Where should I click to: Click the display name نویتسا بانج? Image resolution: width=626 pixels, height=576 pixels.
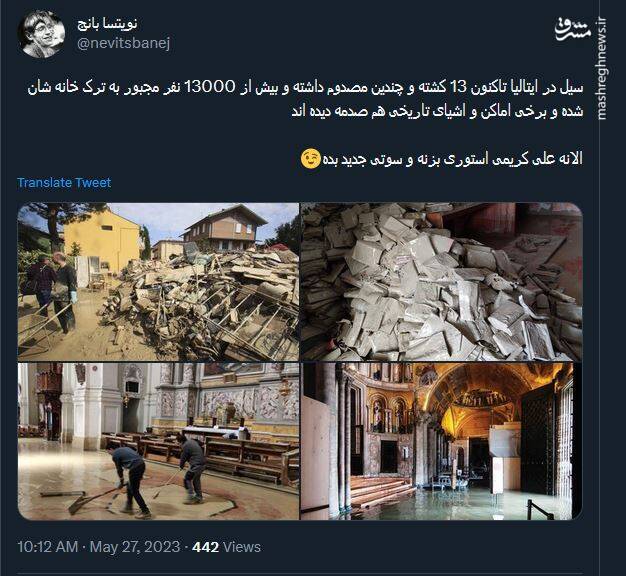point(107,24)
